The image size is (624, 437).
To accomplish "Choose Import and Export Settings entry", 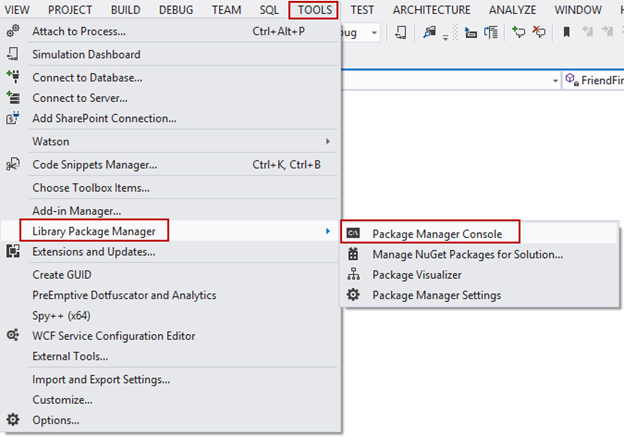I will [x=171, y=379].
